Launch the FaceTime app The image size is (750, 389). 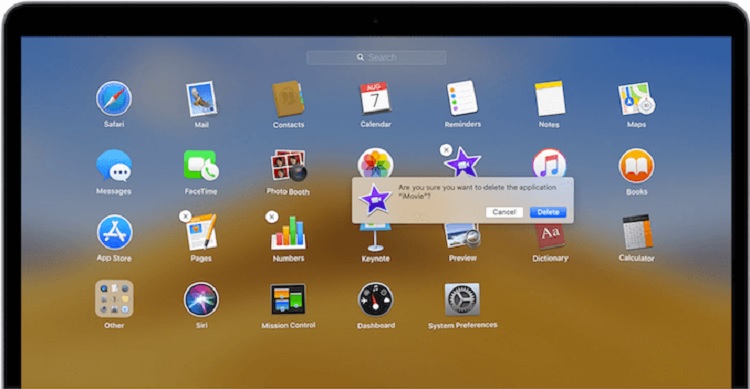201,165
